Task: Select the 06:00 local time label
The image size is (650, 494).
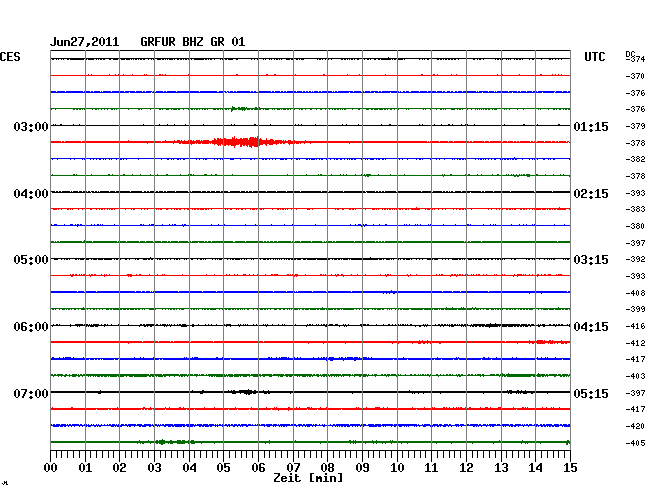Action: [x=31, y=327]
